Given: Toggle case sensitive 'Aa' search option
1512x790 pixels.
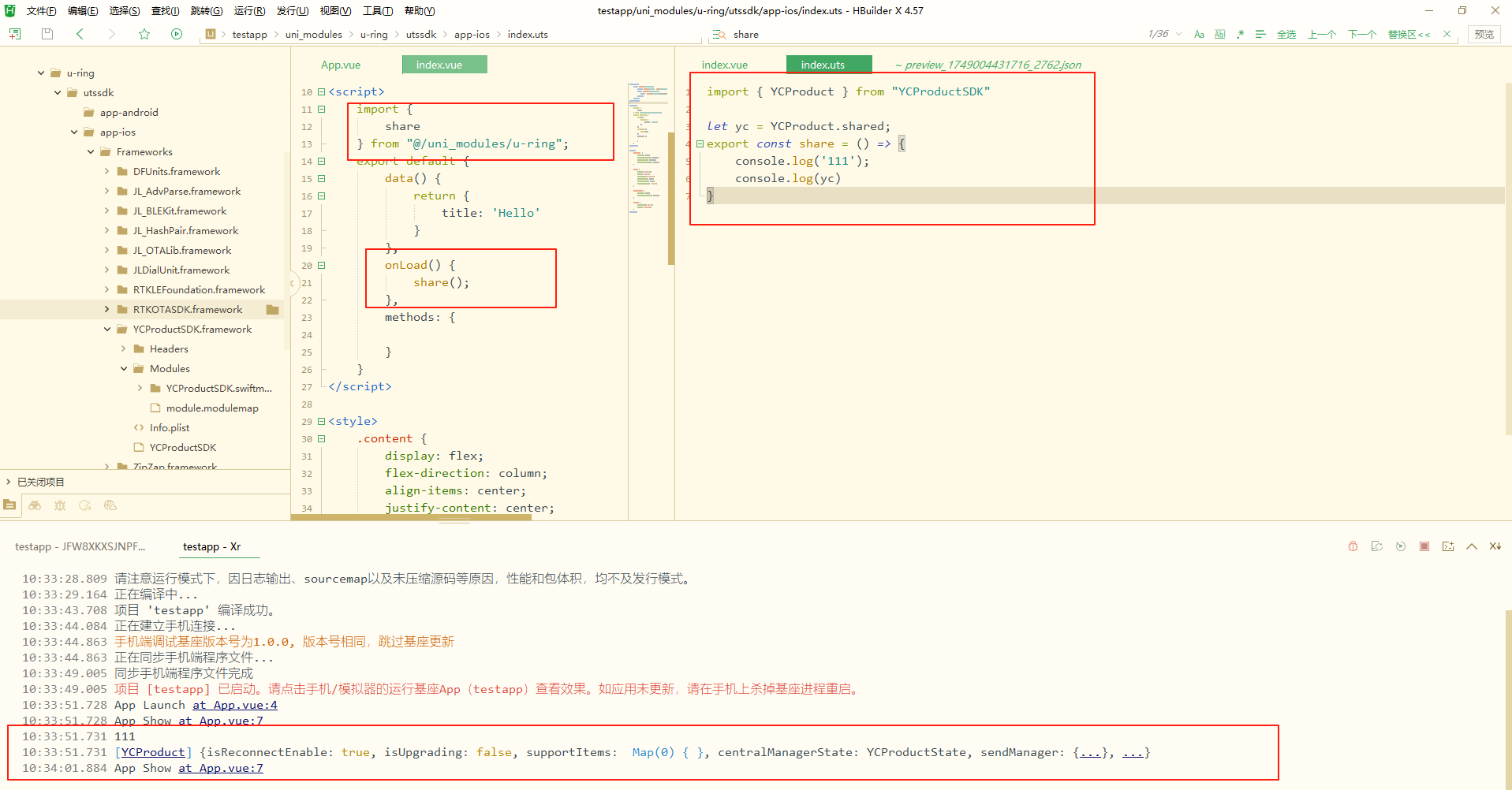Looking at the screenshot, I should pyautogui.click(x=1199, y=34).
